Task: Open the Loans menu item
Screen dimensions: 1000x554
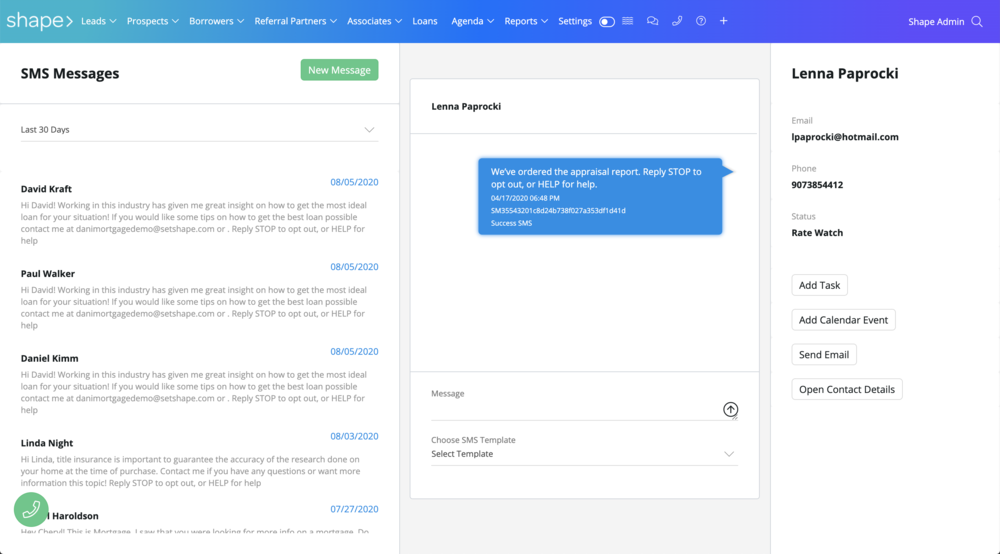Action: point(425,21)
